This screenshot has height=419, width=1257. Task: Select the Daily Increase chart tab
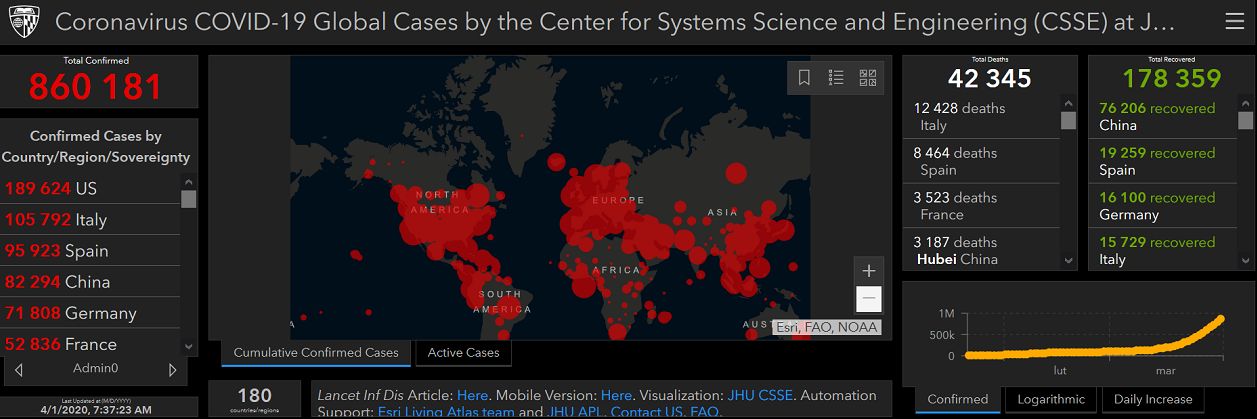[x=1152, y=399]
